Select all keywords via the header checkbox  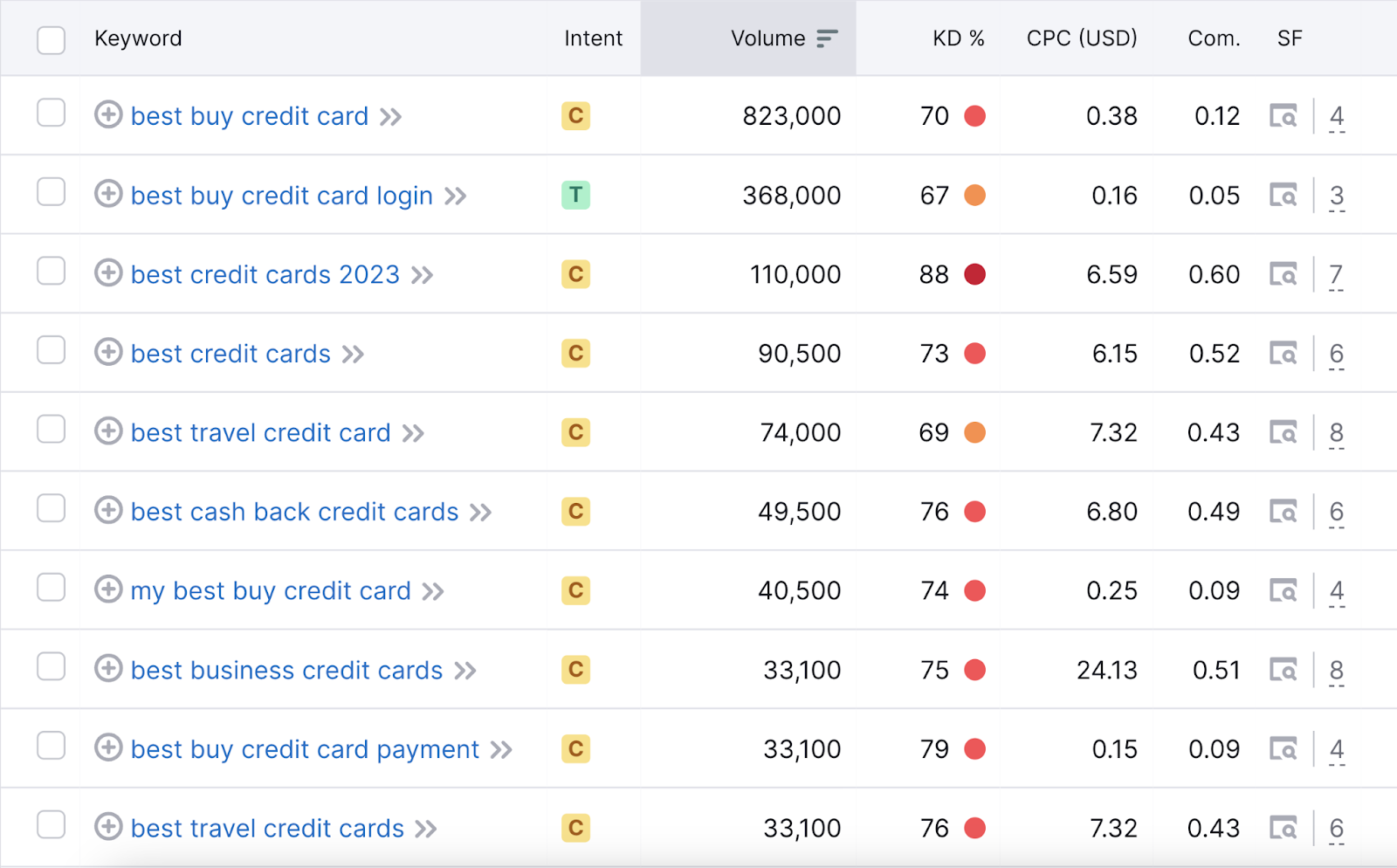52,39
